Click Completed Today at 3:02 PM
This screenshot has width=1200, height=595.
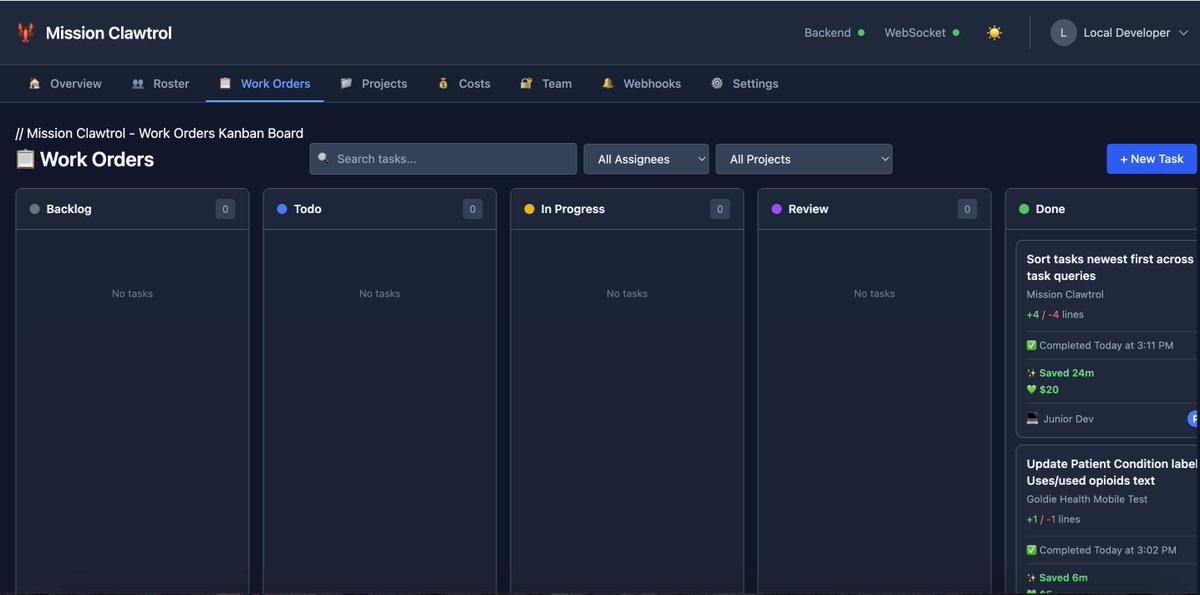point(1101,550)
